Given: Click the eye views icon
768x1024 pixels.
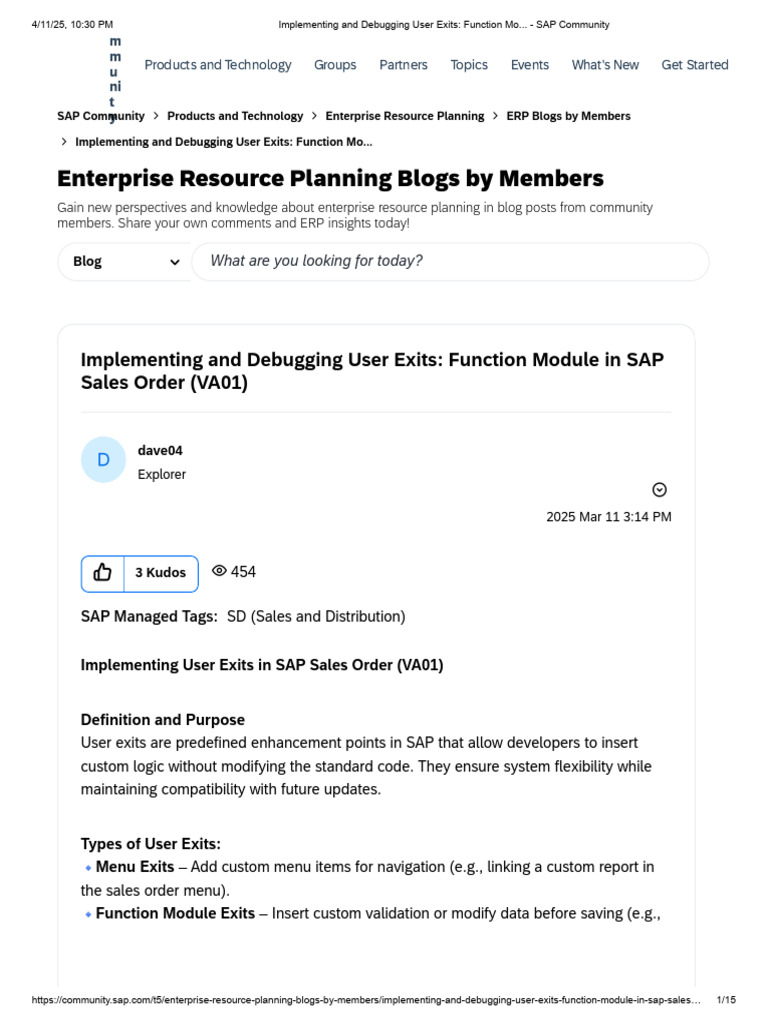Looking at the screenshot, I should coord(219,571).
